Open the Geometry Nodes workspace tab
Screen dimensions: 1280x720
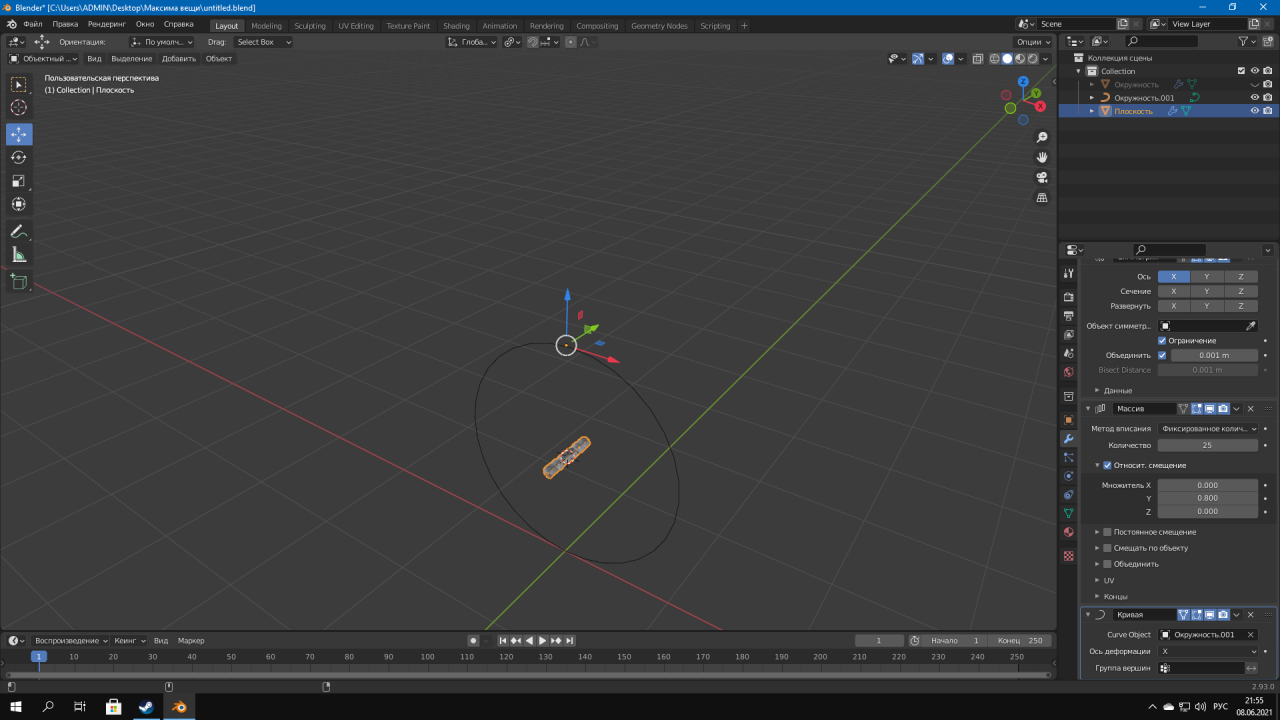(659, 26)
